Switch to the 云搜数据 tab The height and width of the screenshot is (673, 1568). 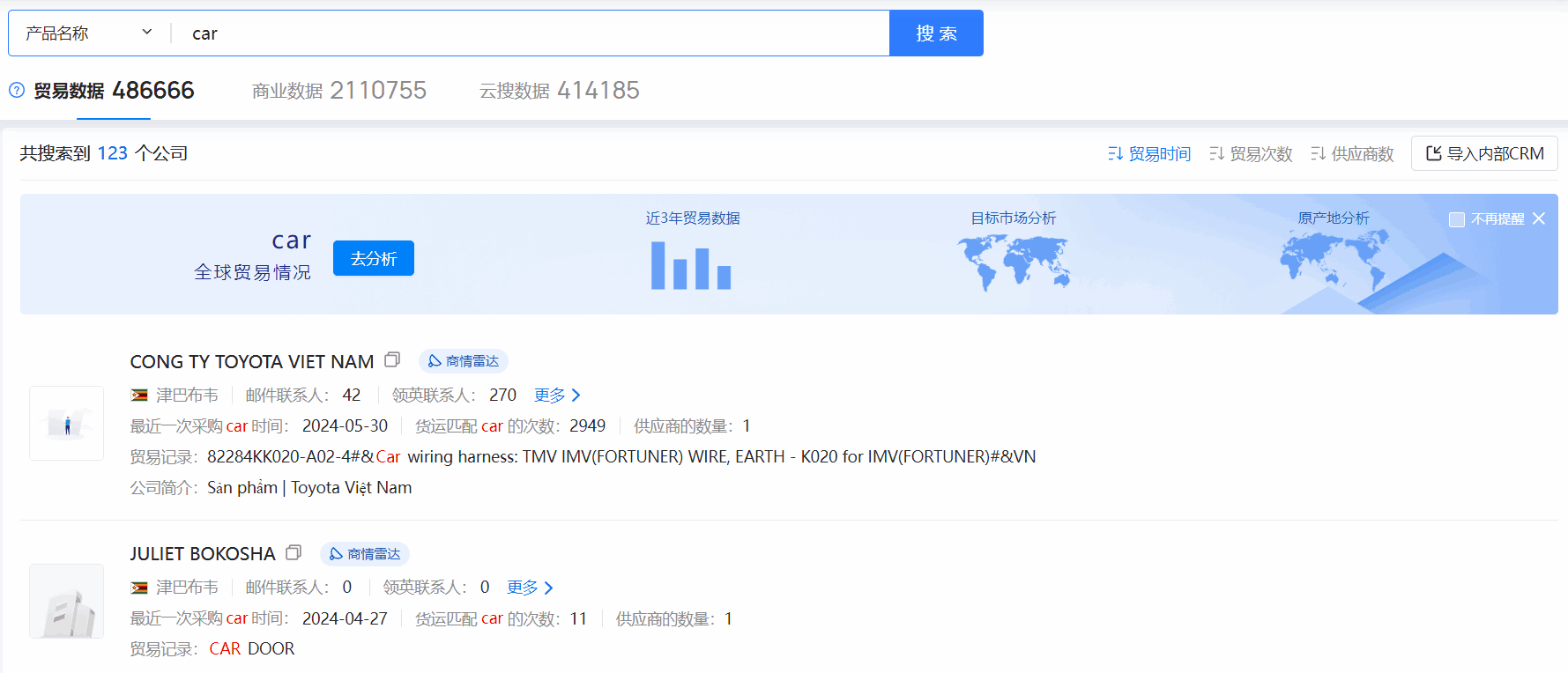click(559, 91)
